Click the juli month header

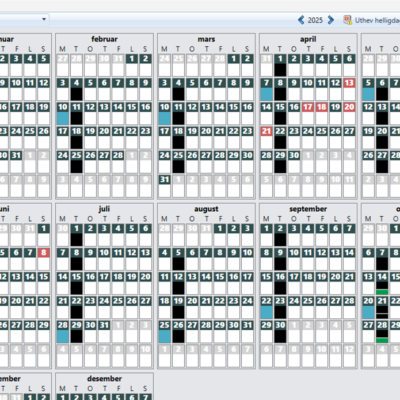click(104, 209)
